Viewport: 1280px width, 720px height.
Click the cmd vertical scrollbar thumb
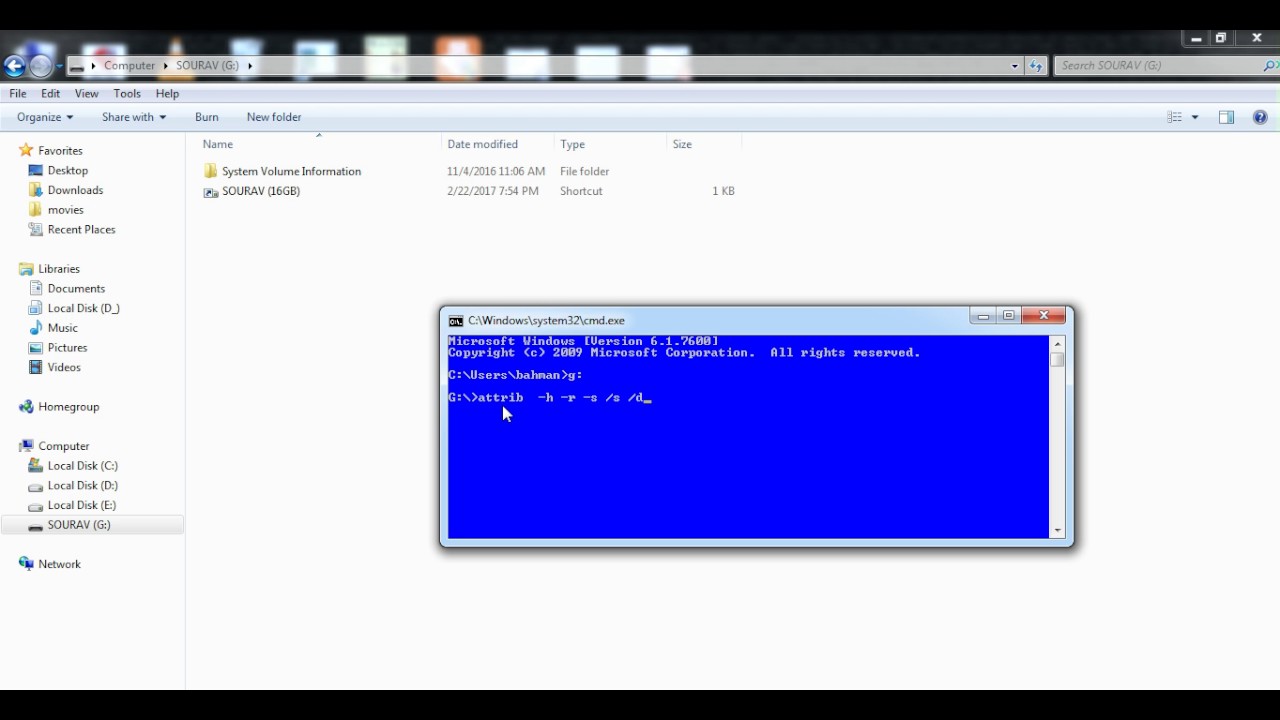tap(1057, 360)
